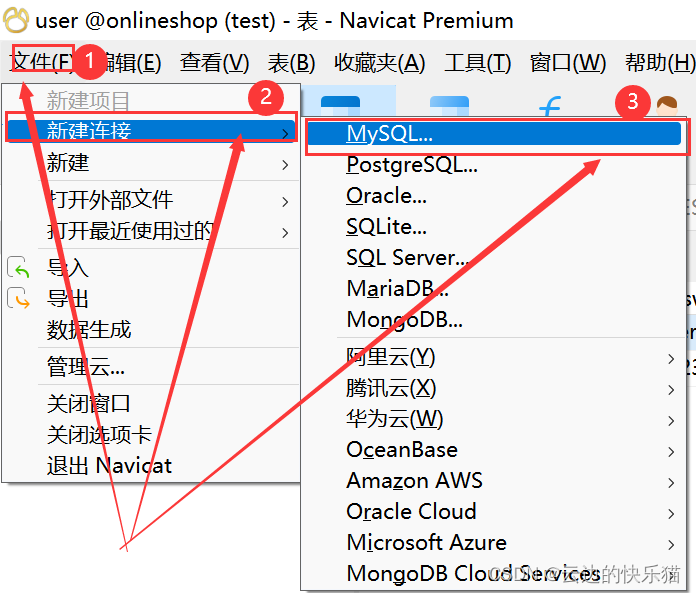Click the function icon in toolbar
Viewport: 696px width, 593px height.
coord(550,107)
